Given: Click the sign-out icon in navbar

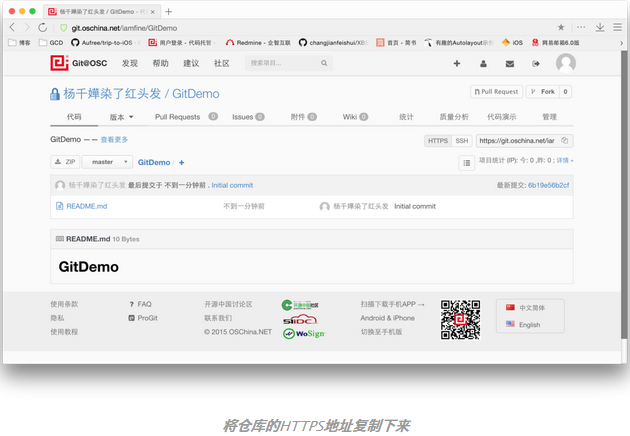Looking at the screenshot, I should point(535,63).
